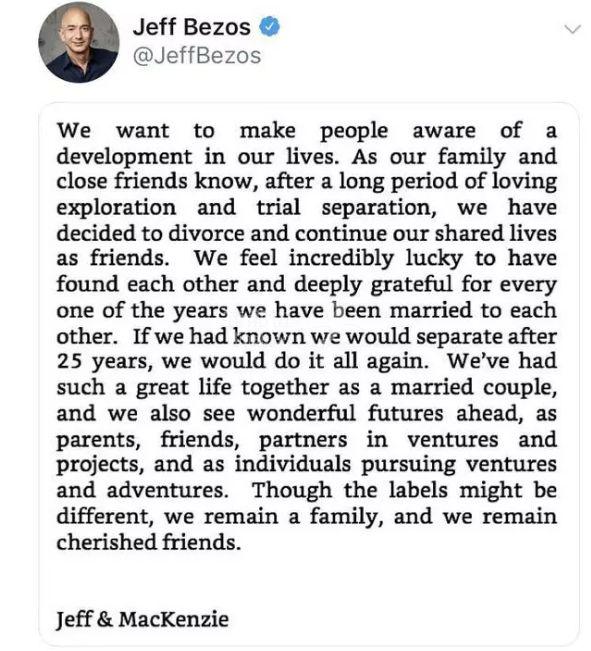Click the line starting 'We want to make'
Image resolution: width=591 pixels, height=651 pixels.
(307, 131)
